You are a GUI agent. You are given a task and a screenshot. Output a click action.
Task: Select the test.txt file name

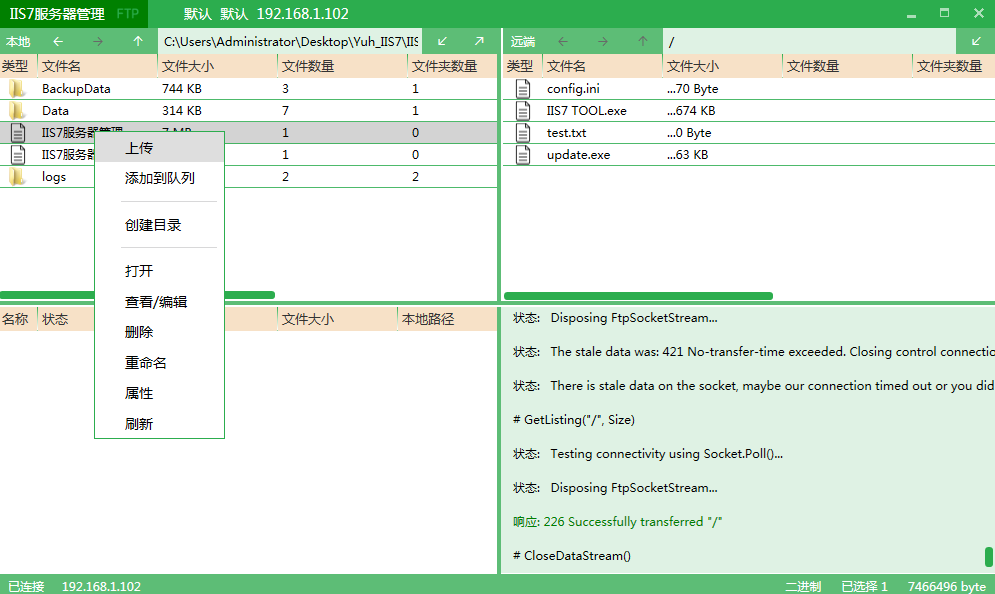pos(566,133)
